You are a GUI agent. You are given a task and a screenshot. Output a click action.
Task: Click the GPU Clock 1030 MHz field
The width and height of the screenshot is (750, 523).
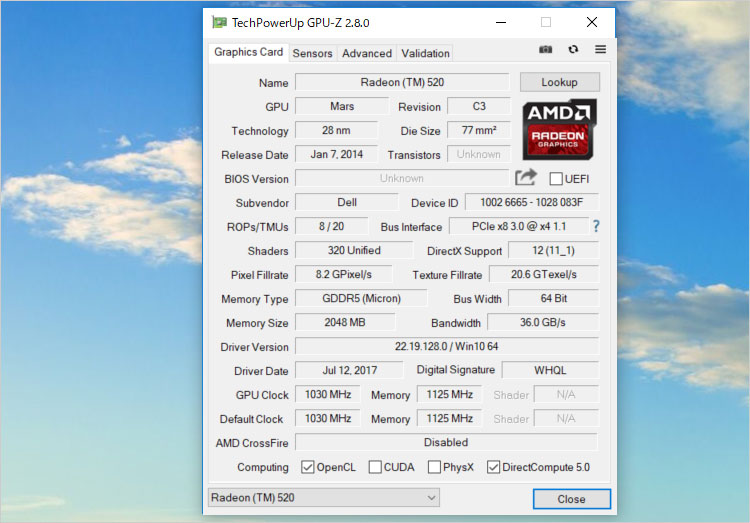[328, 394]
